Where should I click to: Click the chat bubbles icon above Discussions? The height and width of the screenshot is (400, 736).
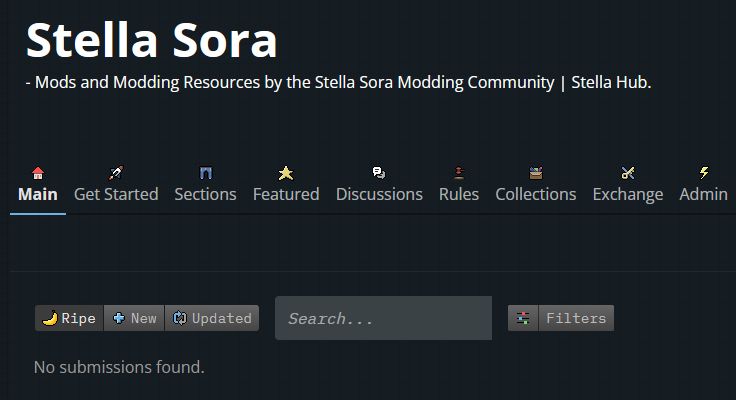point(379,173)
